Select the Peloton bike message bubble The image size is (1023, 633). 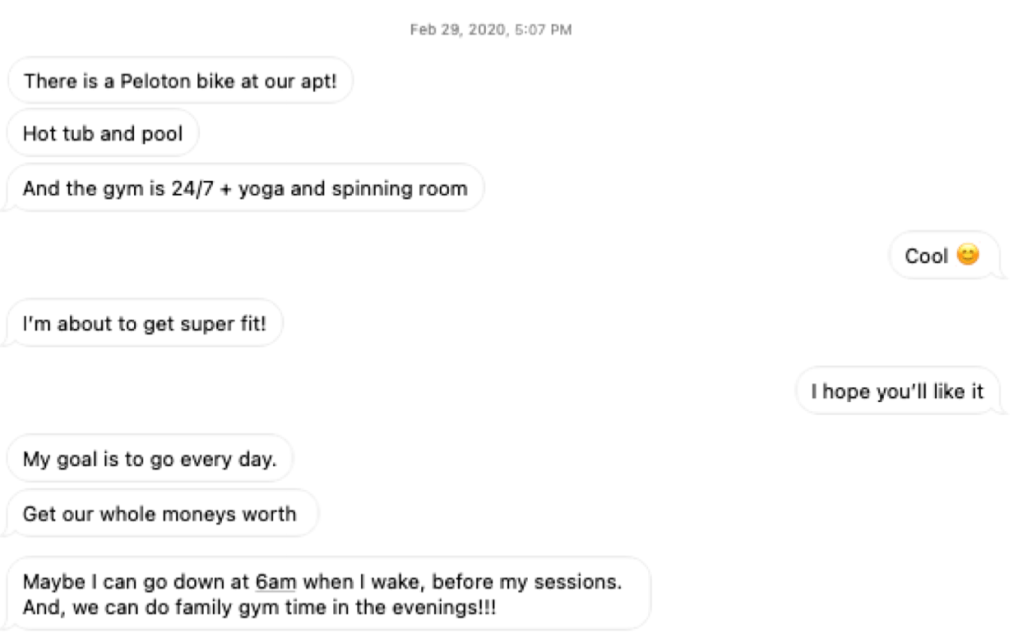coord(180,80)
